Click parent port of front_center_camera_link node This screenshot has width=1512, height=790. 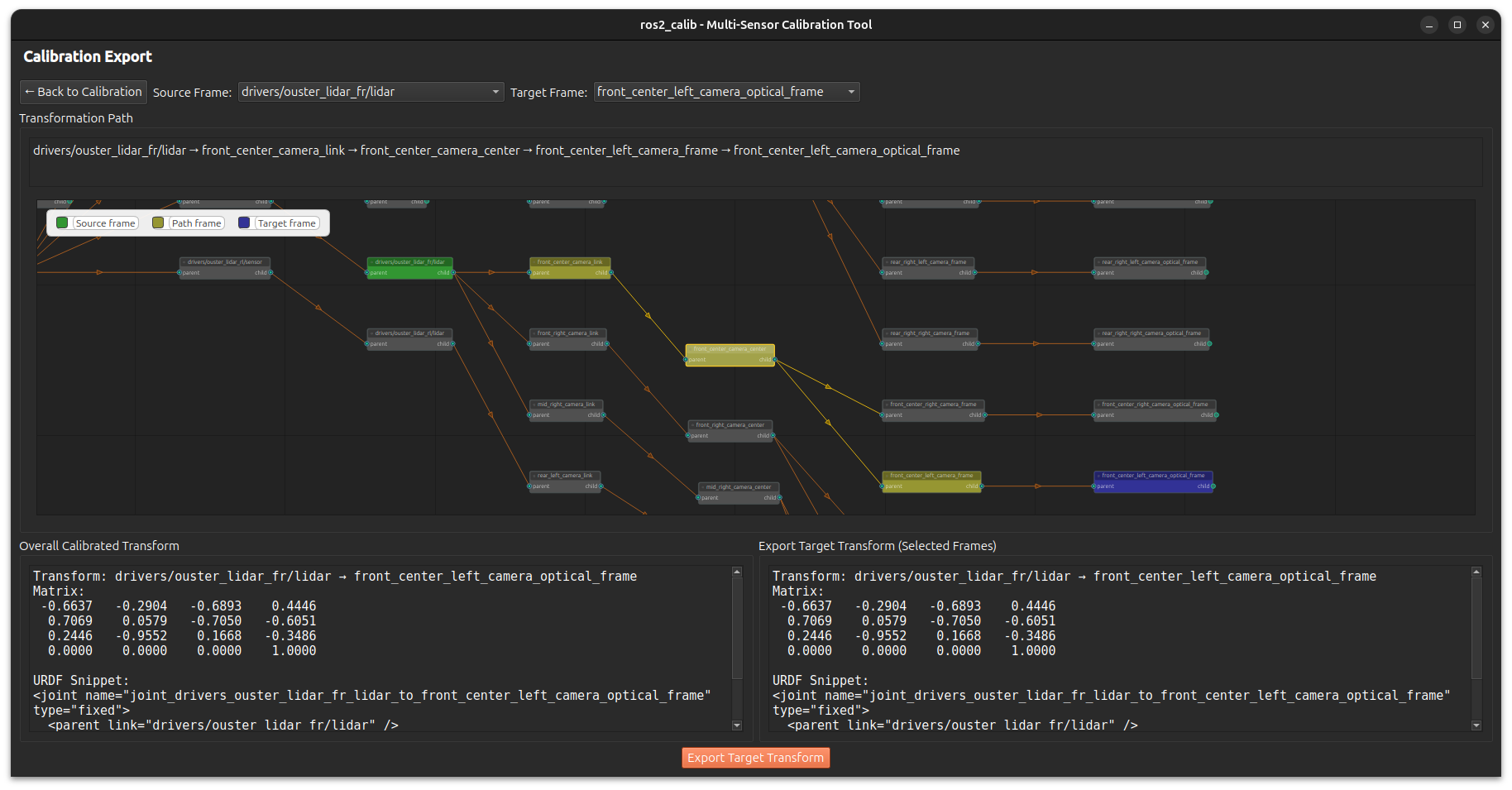tap(530, 272)
